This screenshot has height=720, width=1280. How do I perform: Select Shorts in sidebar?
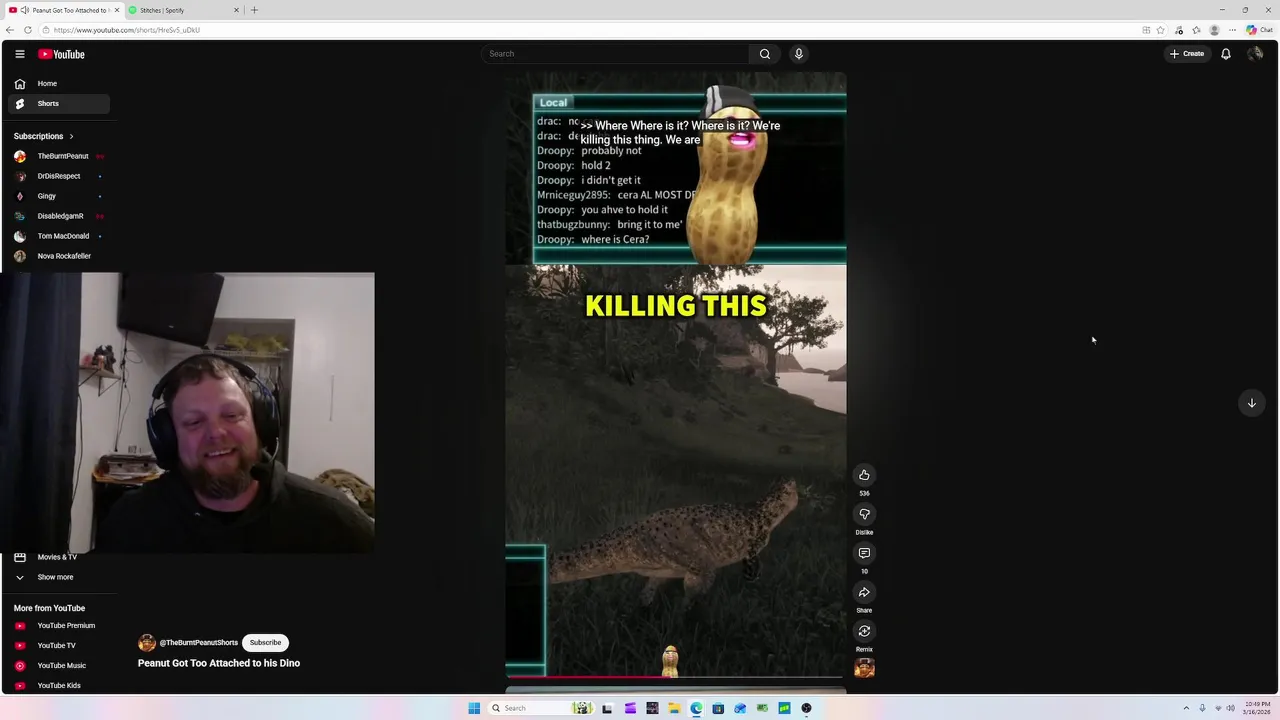[x=59, y=104]
